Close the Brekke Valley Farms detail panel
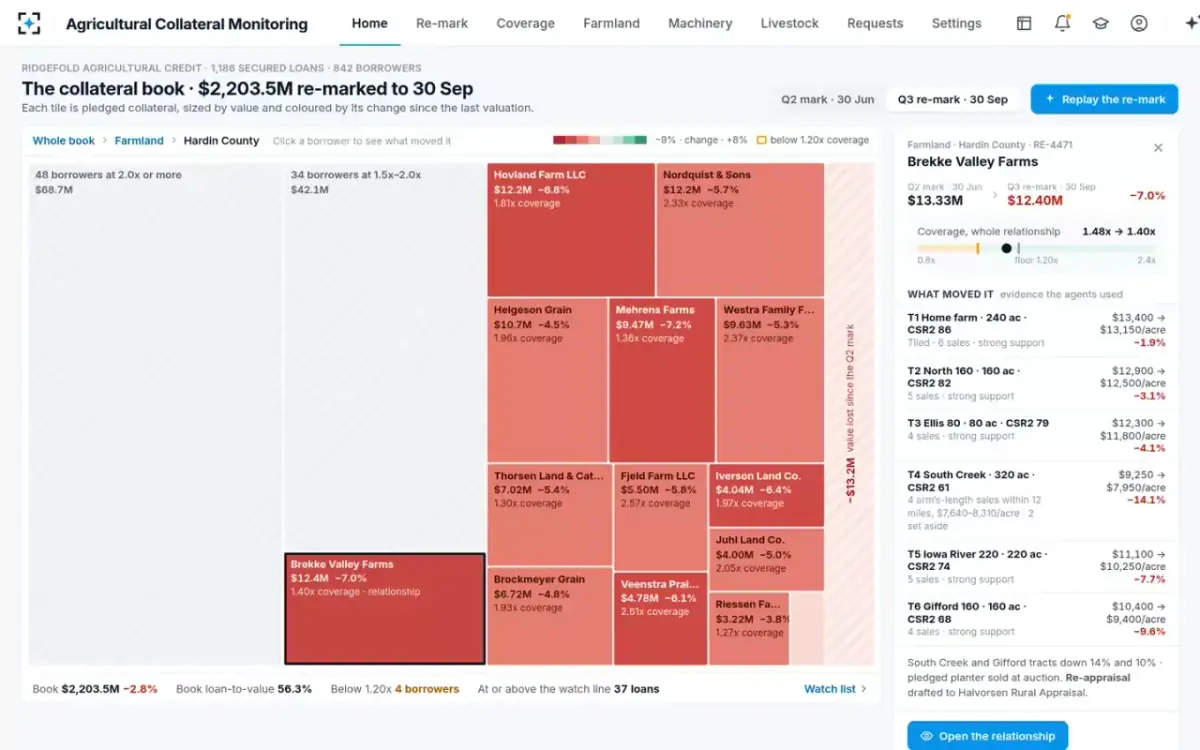The image size is (1200, 750). coord(1158,148)
